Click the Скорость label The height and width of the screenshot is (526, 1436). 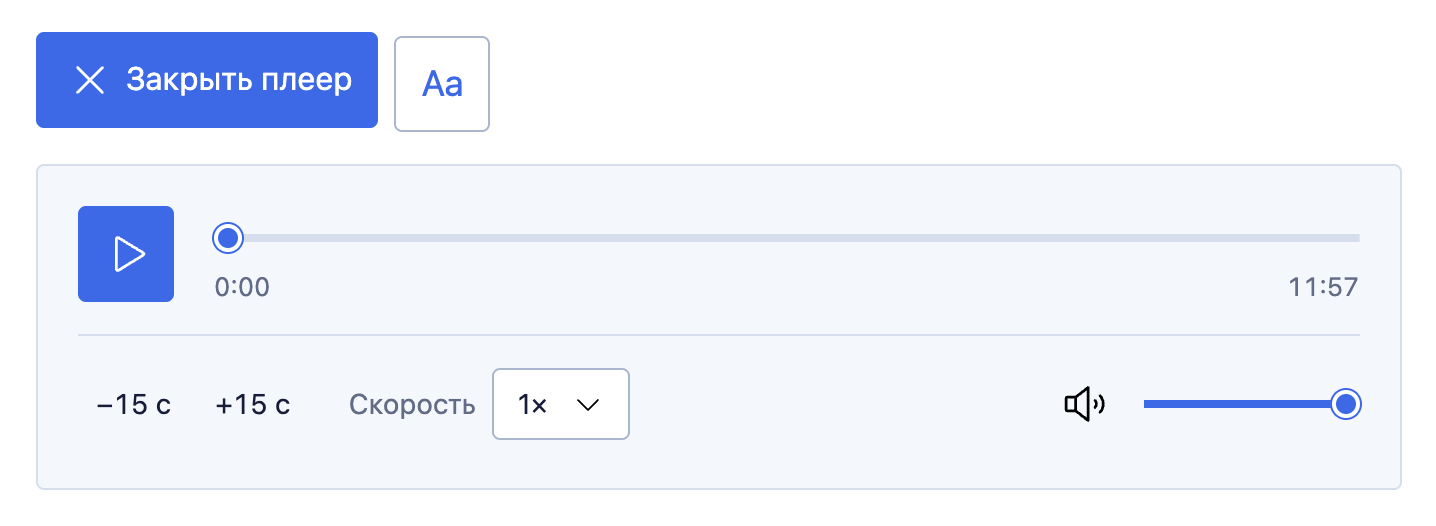tap(412, 405)
